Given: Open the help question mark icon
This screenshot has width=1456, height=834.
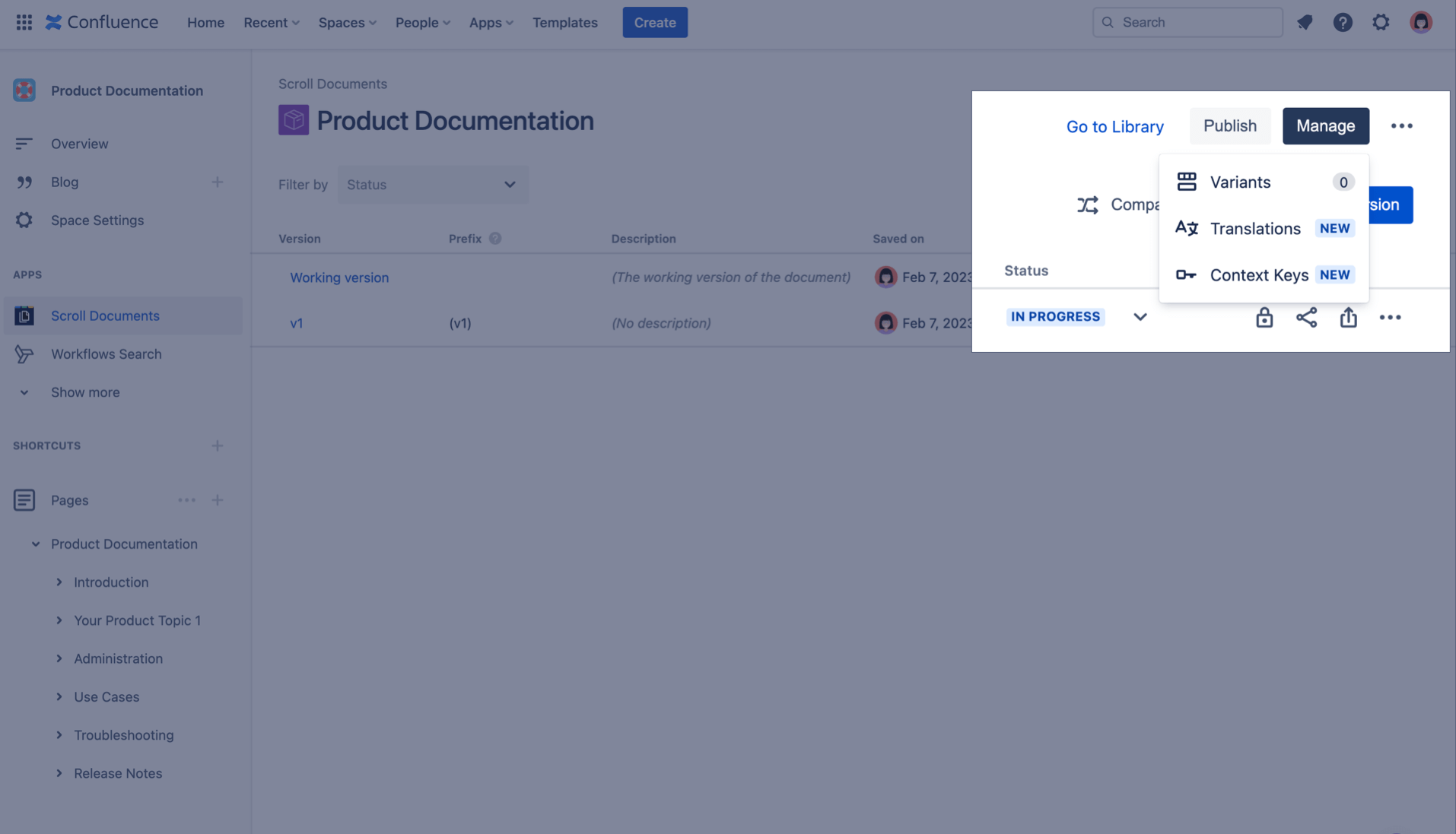Looking at the screenshot, I should [1343, 22].
